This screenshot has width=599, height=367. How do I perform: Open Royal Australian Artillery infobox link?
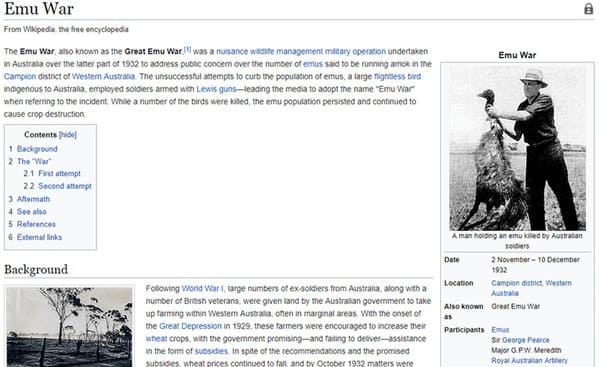click(x=529, y=361)
